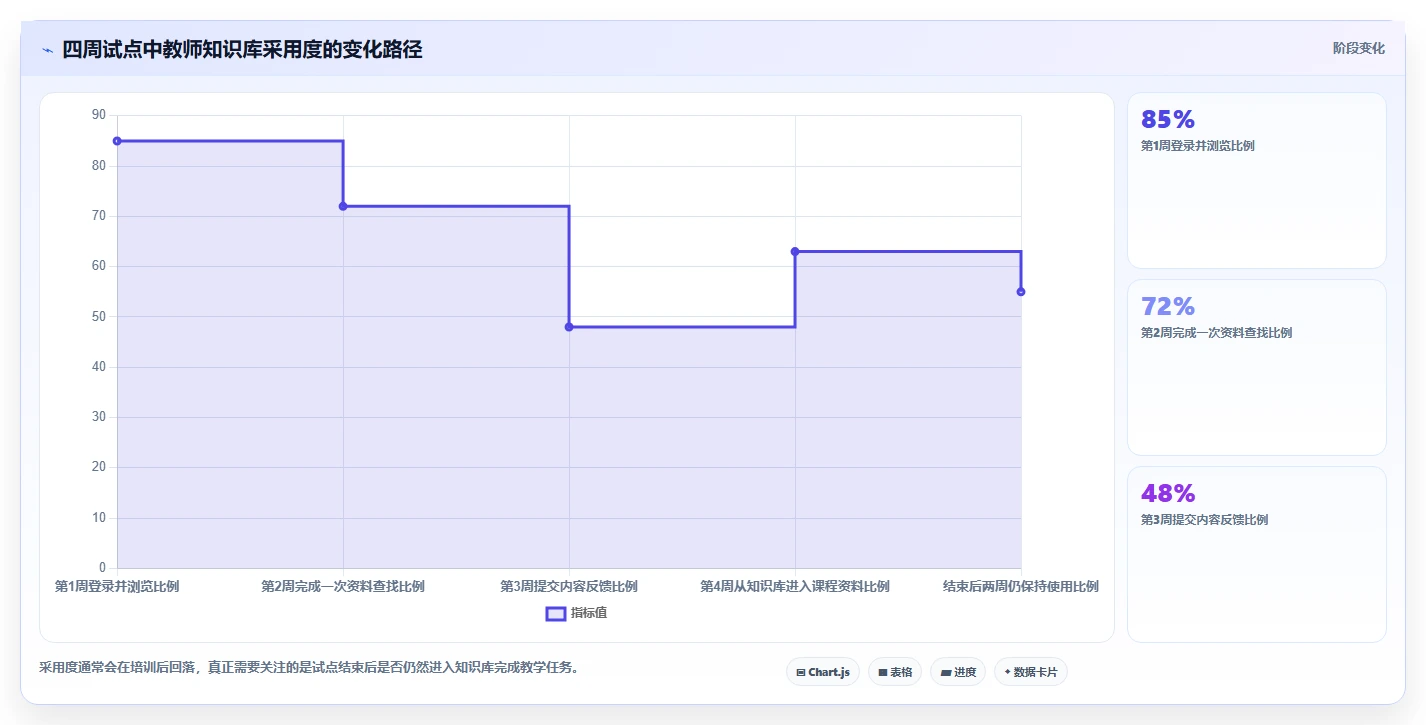Click the title 四周试点中教师知识库采用度的变化路径
The image size is (1426, 725).
coord(242,50)
